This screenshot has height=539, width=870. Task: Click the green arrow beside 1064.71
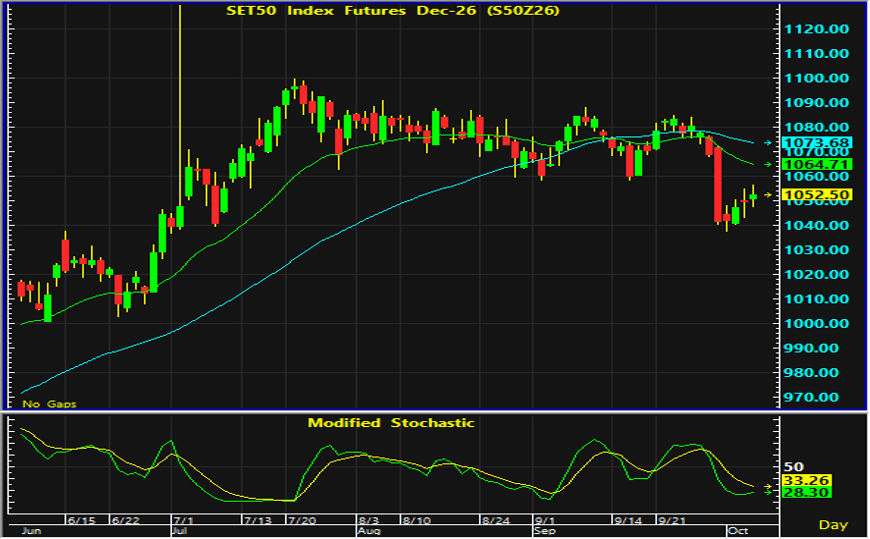[x=768, y=164]
